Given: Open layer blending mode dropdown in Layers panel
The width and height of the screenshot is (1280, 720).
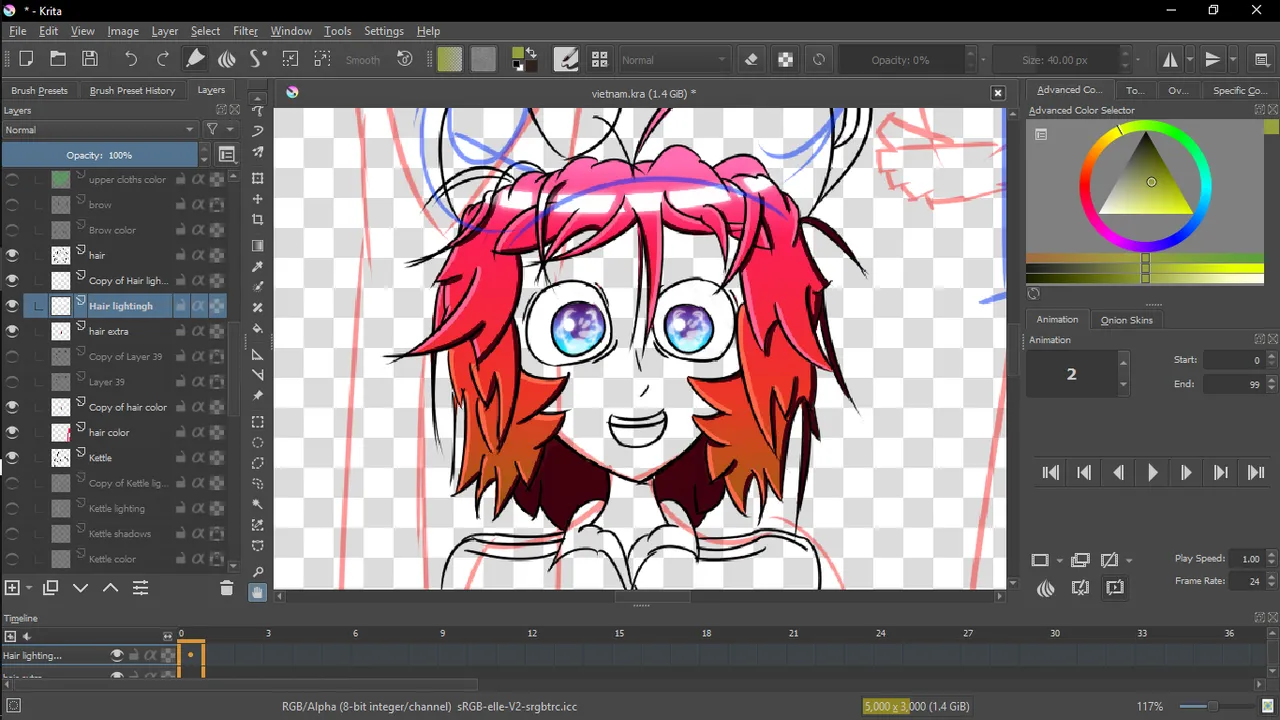Looking at the screenshot, I should (100, 130).
